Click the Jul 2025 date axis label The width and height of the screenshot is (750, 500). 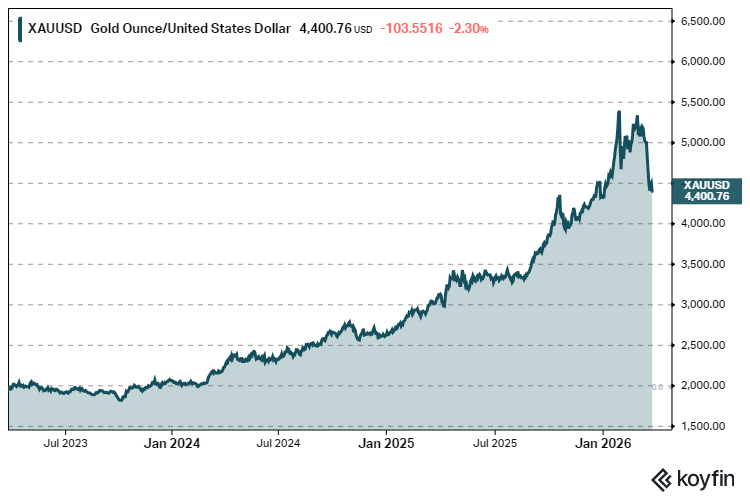coord(494,441)
